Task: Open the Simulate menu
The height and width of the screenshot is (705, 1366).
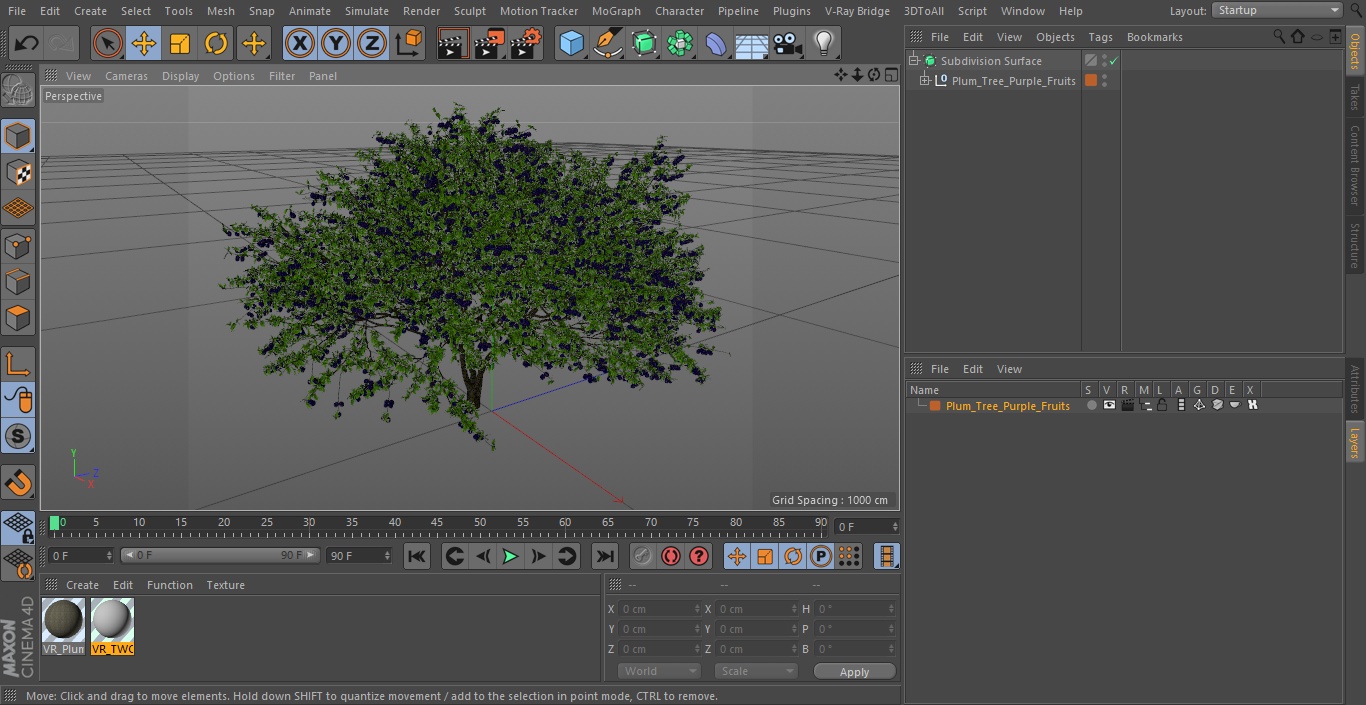Action: (x=366, y=11)
